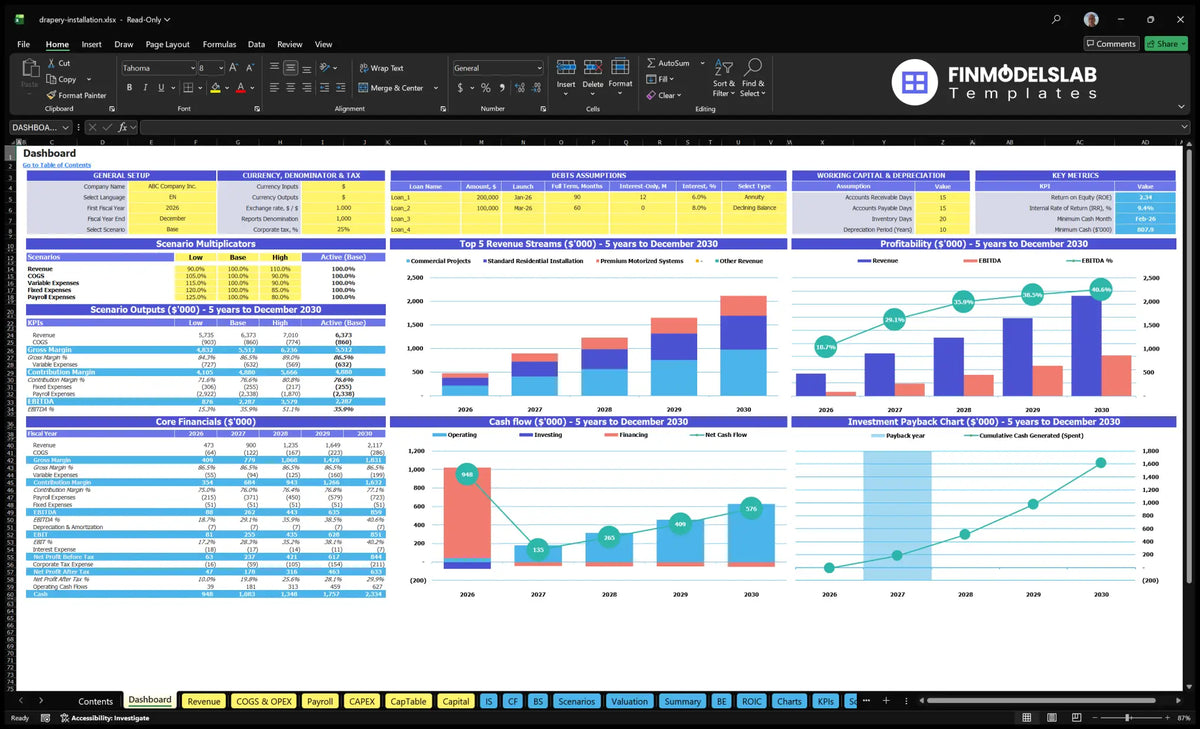The height and width of the screenshot is (729, 1200).
Task: Apply the red Font Color
Action: [240, 88]
